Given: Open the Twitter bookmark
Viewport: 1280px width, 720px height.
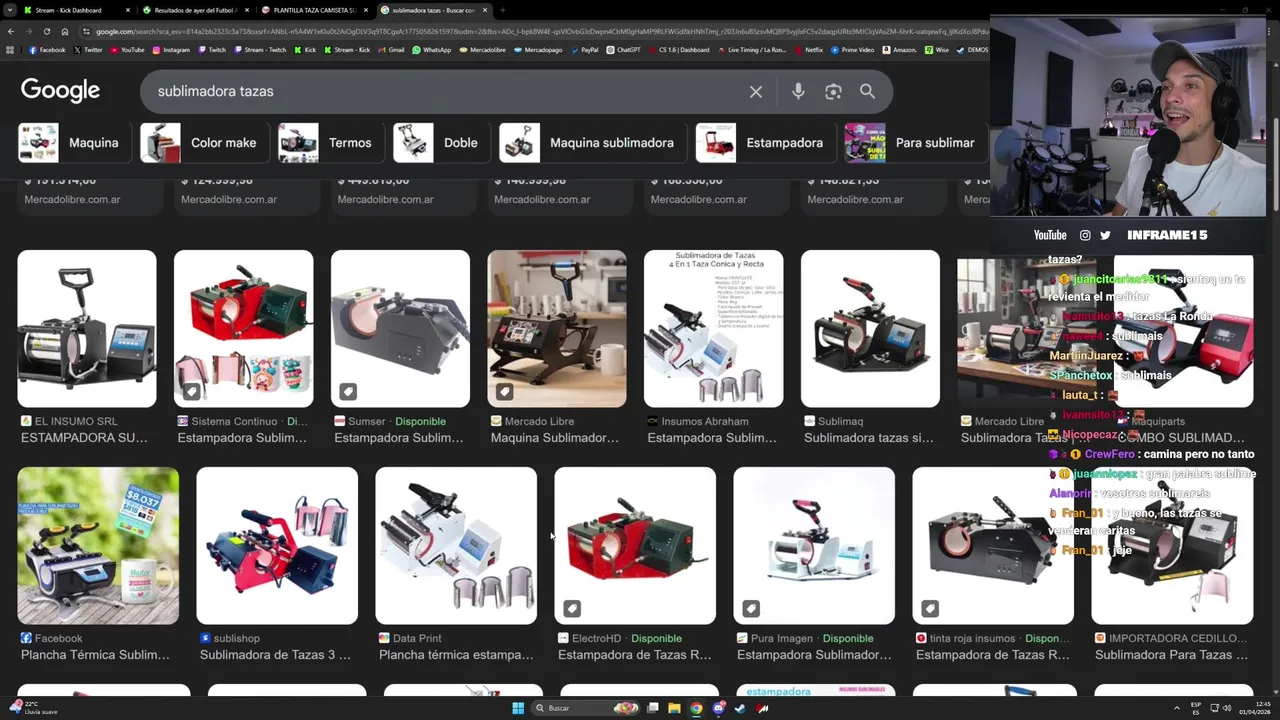Looking at the screenshot, I should [x=88, y=49].
